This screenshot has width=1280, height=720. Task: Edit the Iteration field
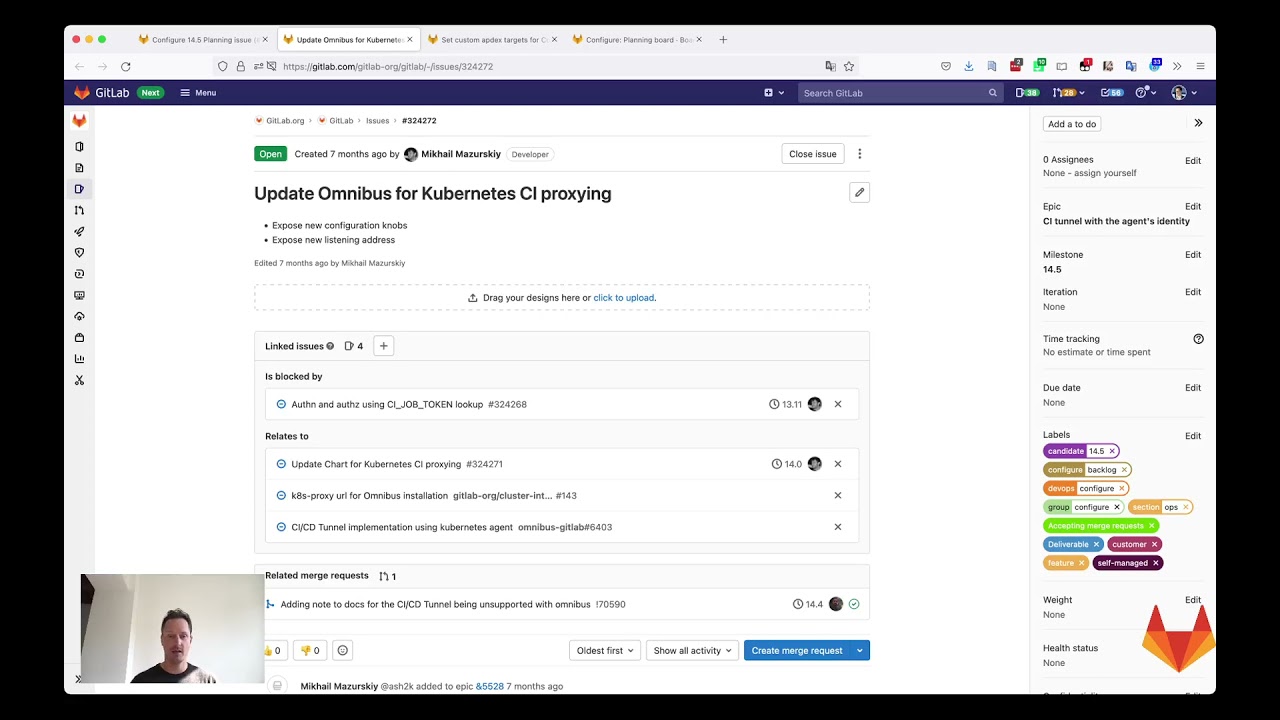click(1193, 292)
